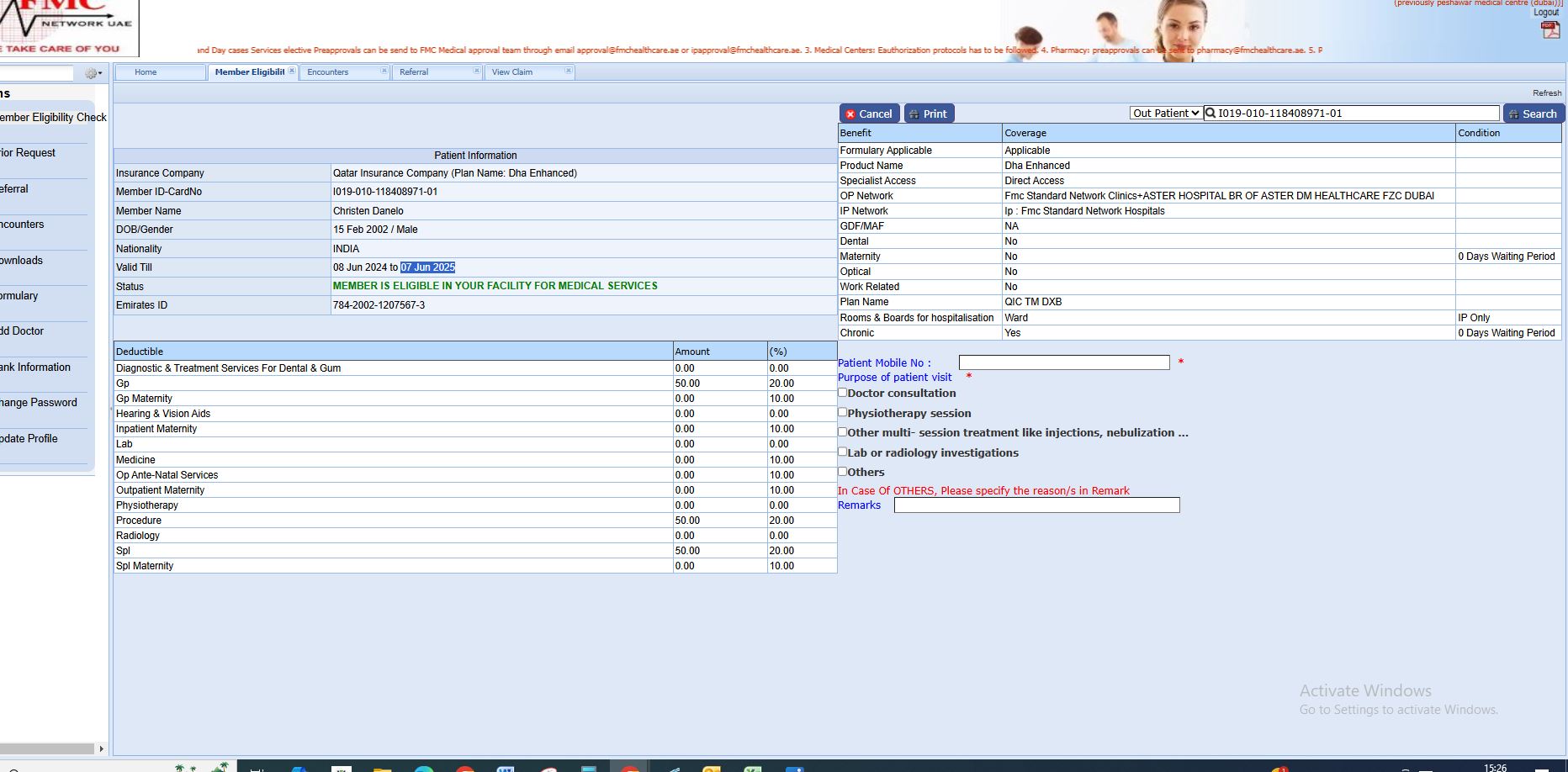Image resolution: width=1568 pixels, height=772 pixels.
Task: Select the Others purpose checkbox
Action: [x=843, y=472]
